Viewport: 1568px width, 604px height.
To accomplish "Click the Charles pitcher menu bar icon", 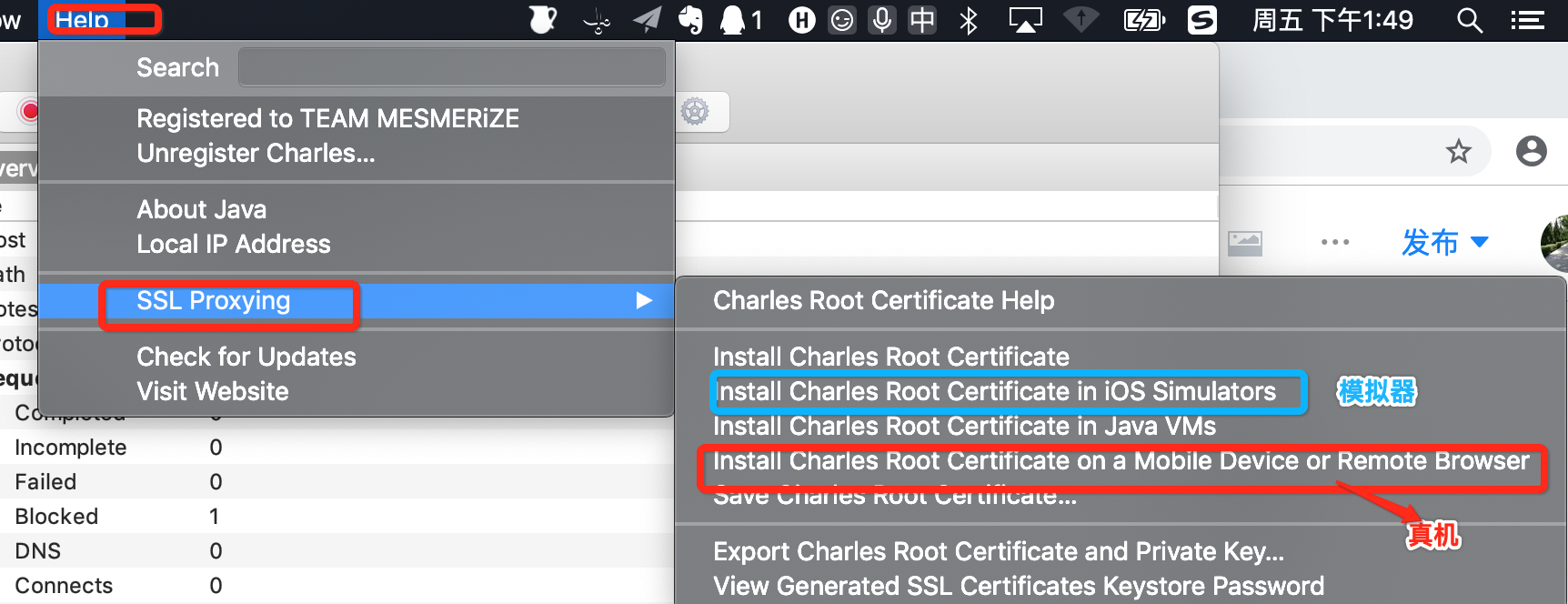I will pos(543,19).
